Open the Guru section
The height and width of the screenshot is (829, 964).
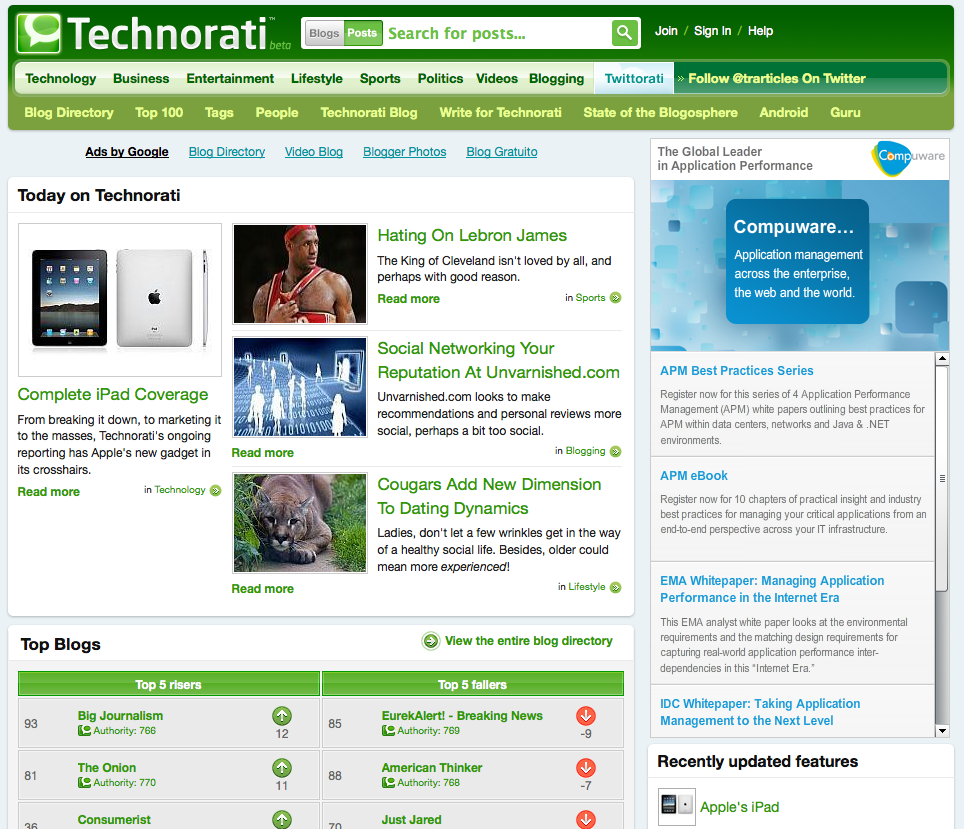845,113
